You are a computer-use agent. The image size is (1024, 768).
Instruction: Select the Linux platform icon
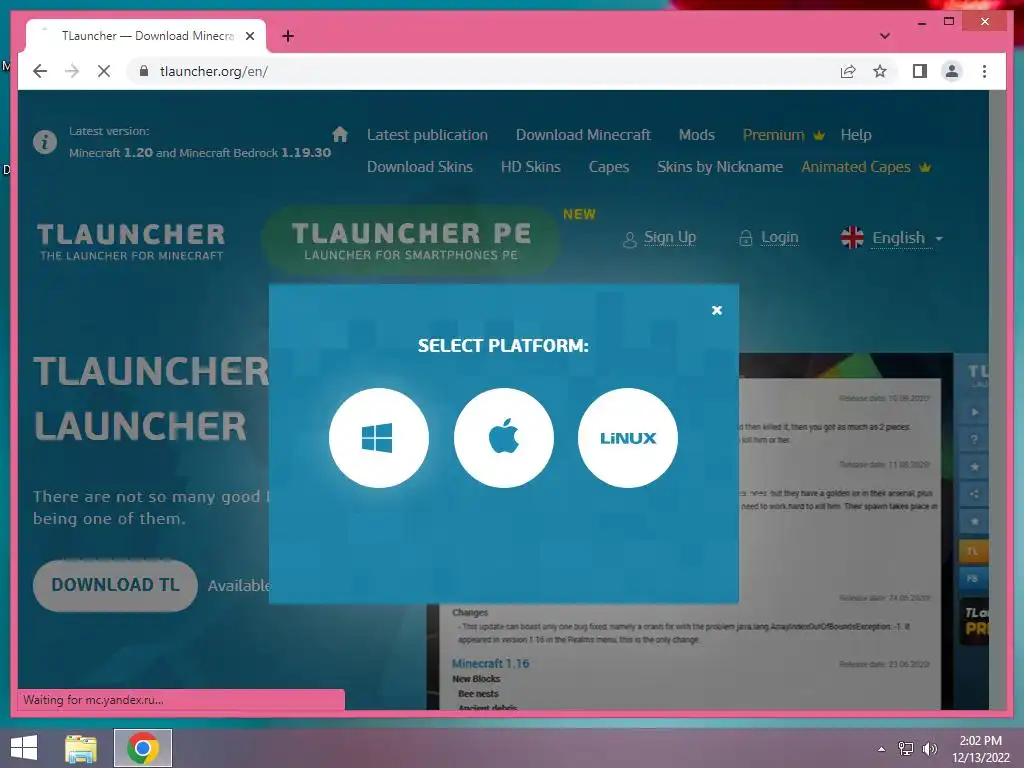pyautogui.click(x=628, y=438)
